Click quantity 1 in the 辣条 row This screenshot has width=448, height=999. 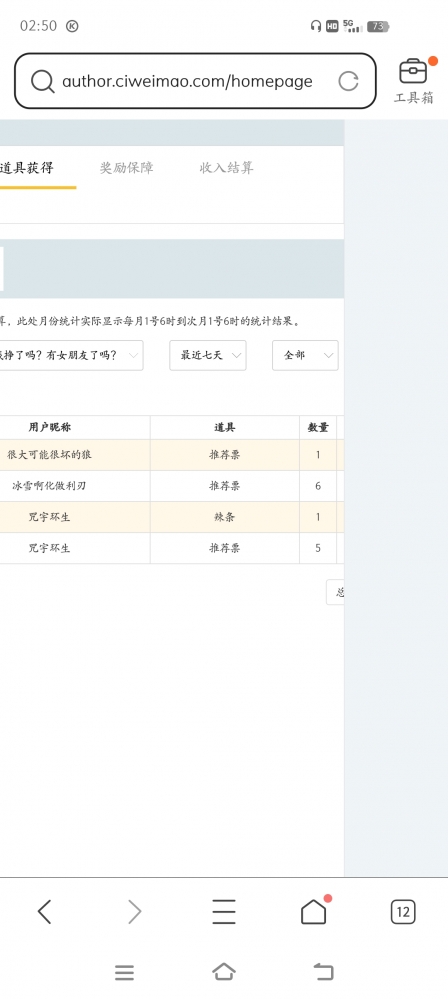(318, 517)
